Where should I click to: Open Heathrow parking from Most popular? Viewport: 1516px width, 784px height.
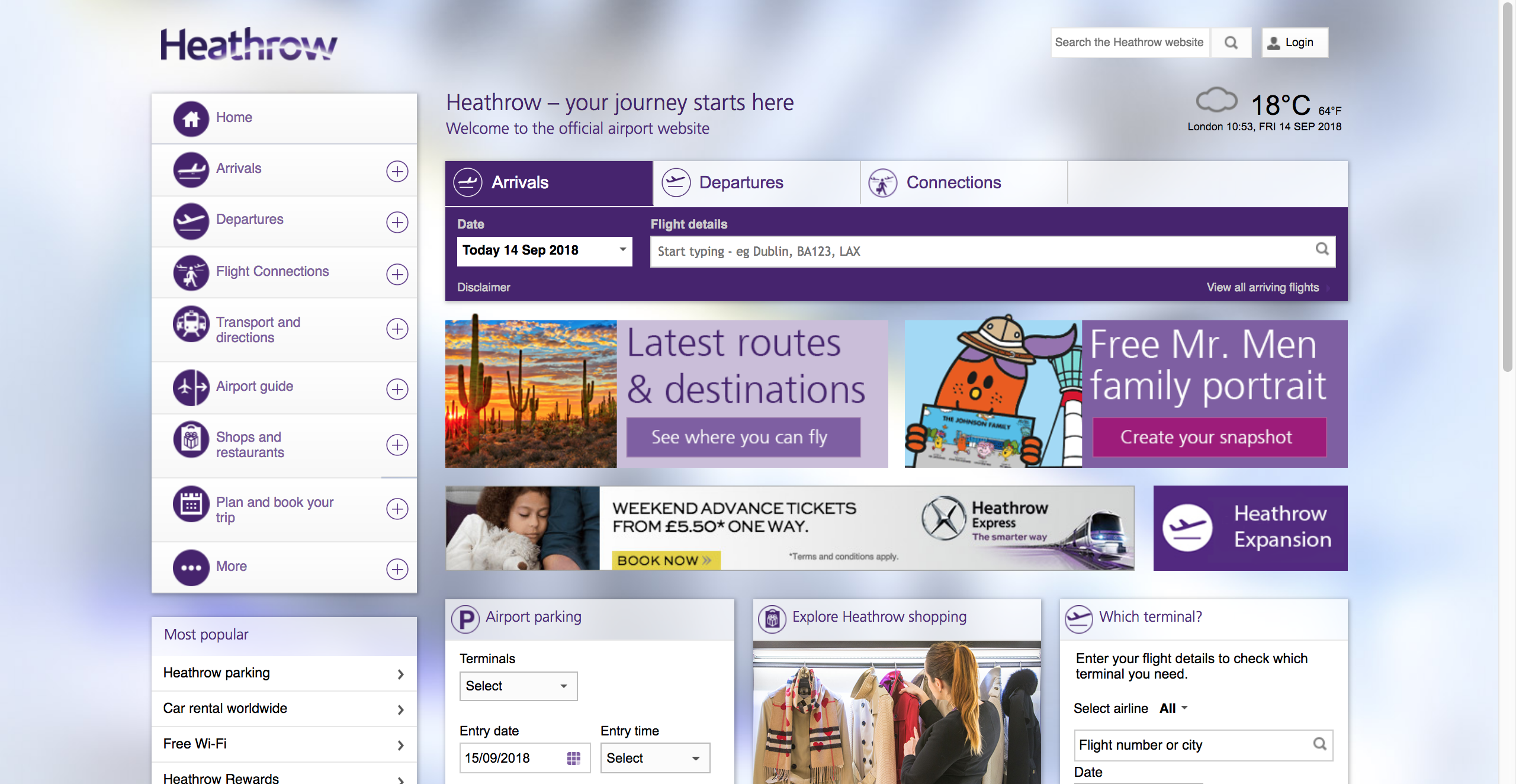coord(284,673)
